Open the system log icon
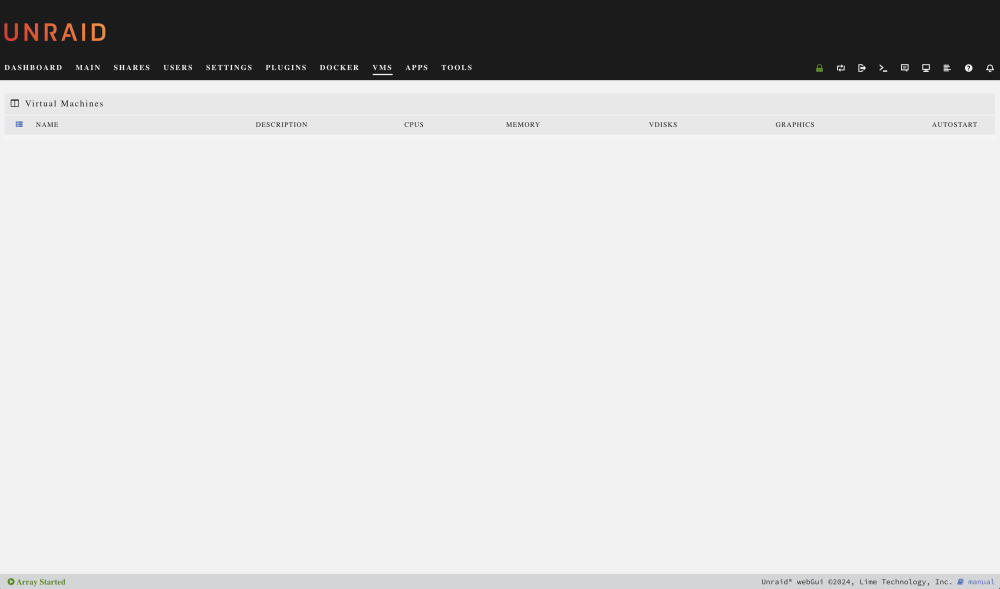Screen dimensions: 1000x589 pyautogui.click(x=947, y=68)
